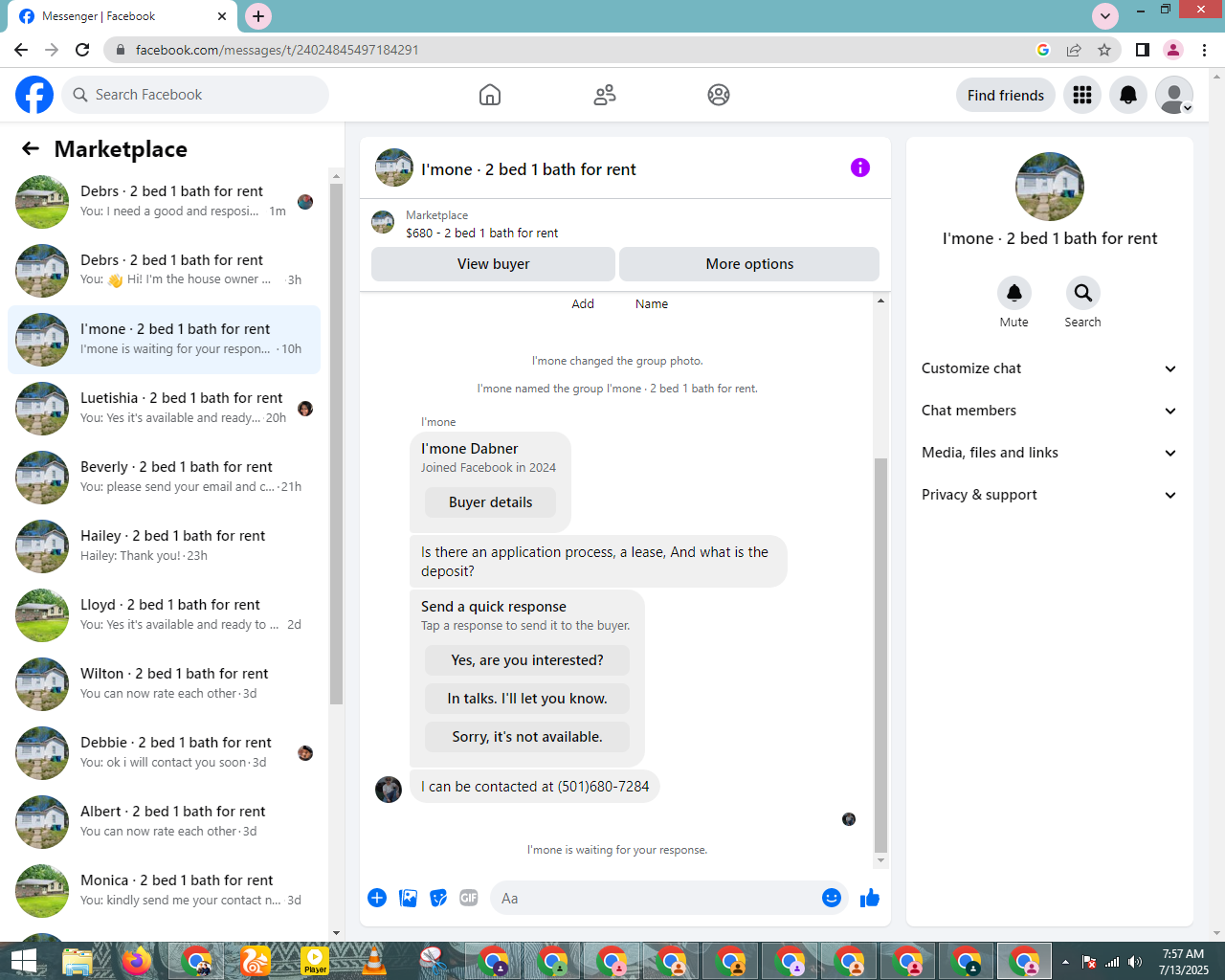This screenshot has width=1225, height=980.
Task: Bookmark this page with star icon
Action: pyautogui.click(x=1104, y=50)
